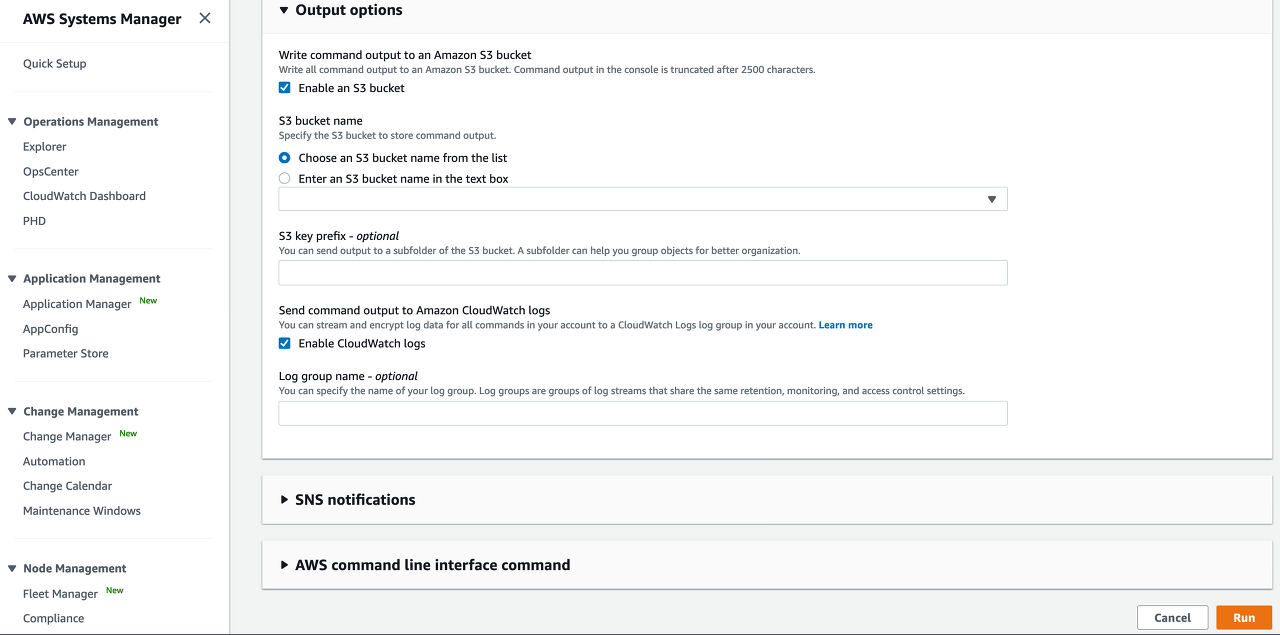Viewport: 1280px width, 635px height.
Task: Collapse the Change Management section arrow
Action: coord(13,412)
